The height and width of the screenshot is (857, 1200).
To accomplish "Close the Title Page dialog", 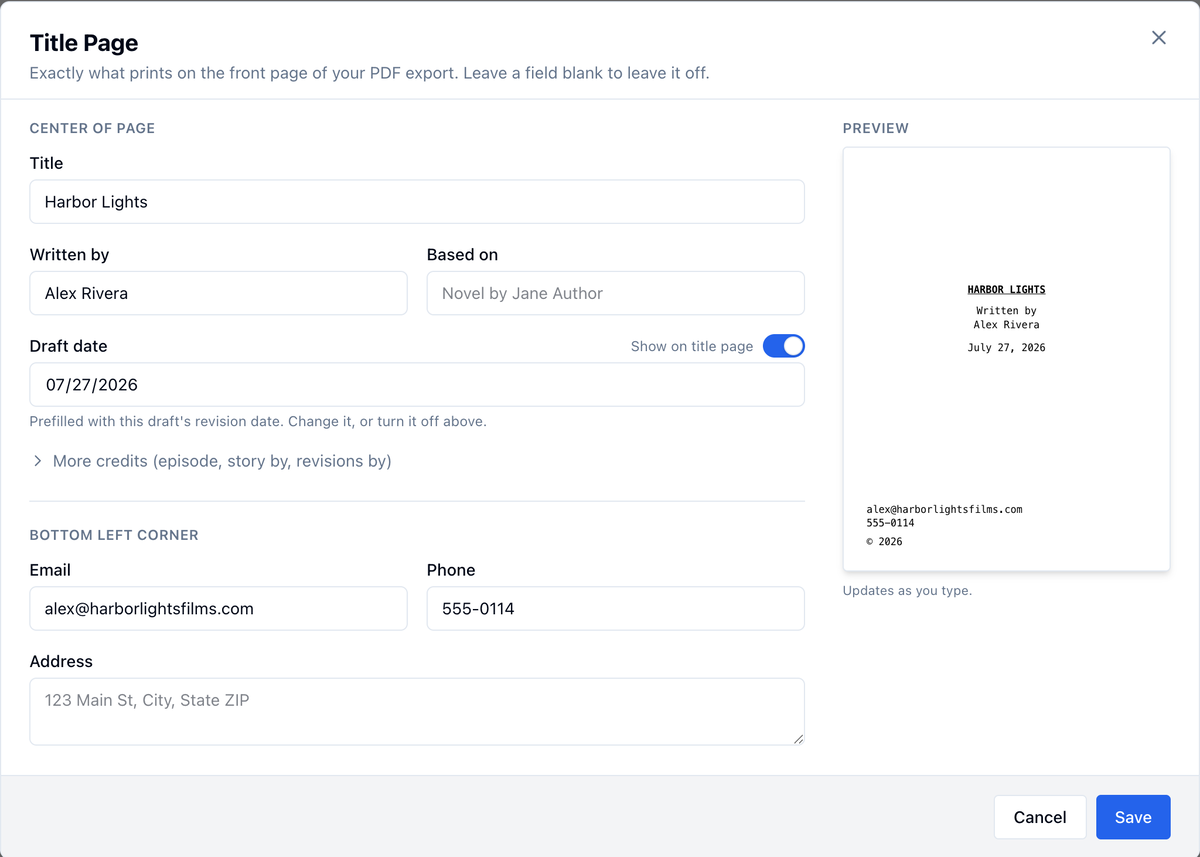I will point(1159,38).
